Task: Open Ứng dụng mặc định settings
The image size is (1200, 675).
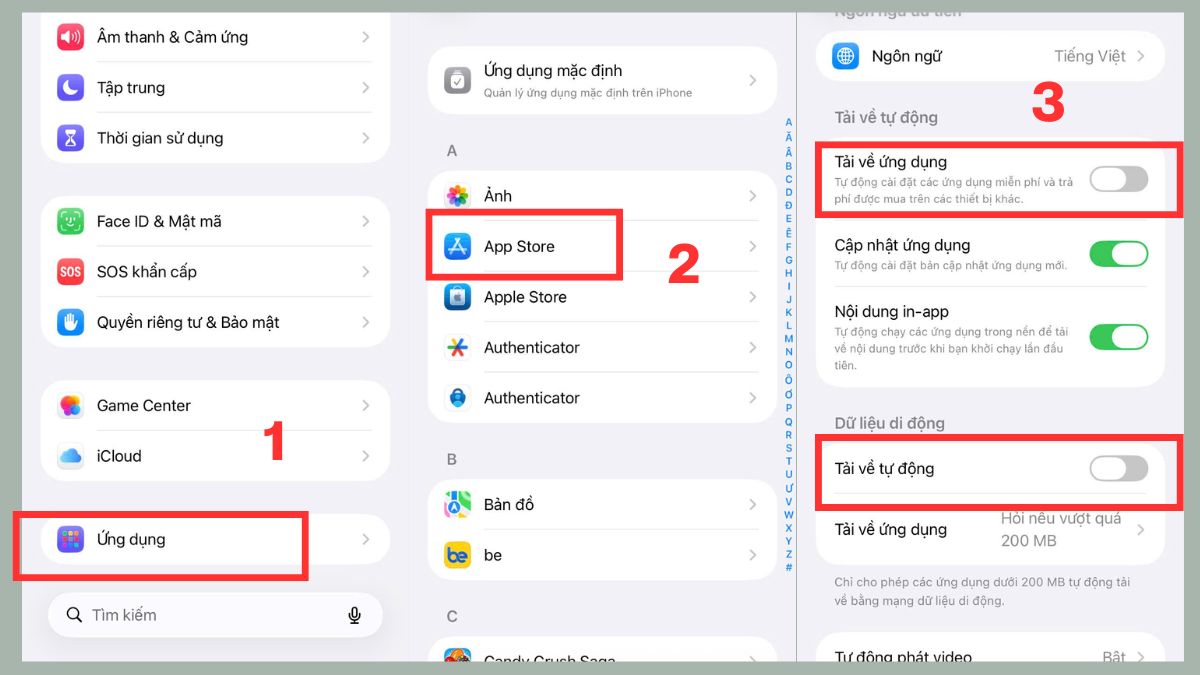Action: (602, 80)
